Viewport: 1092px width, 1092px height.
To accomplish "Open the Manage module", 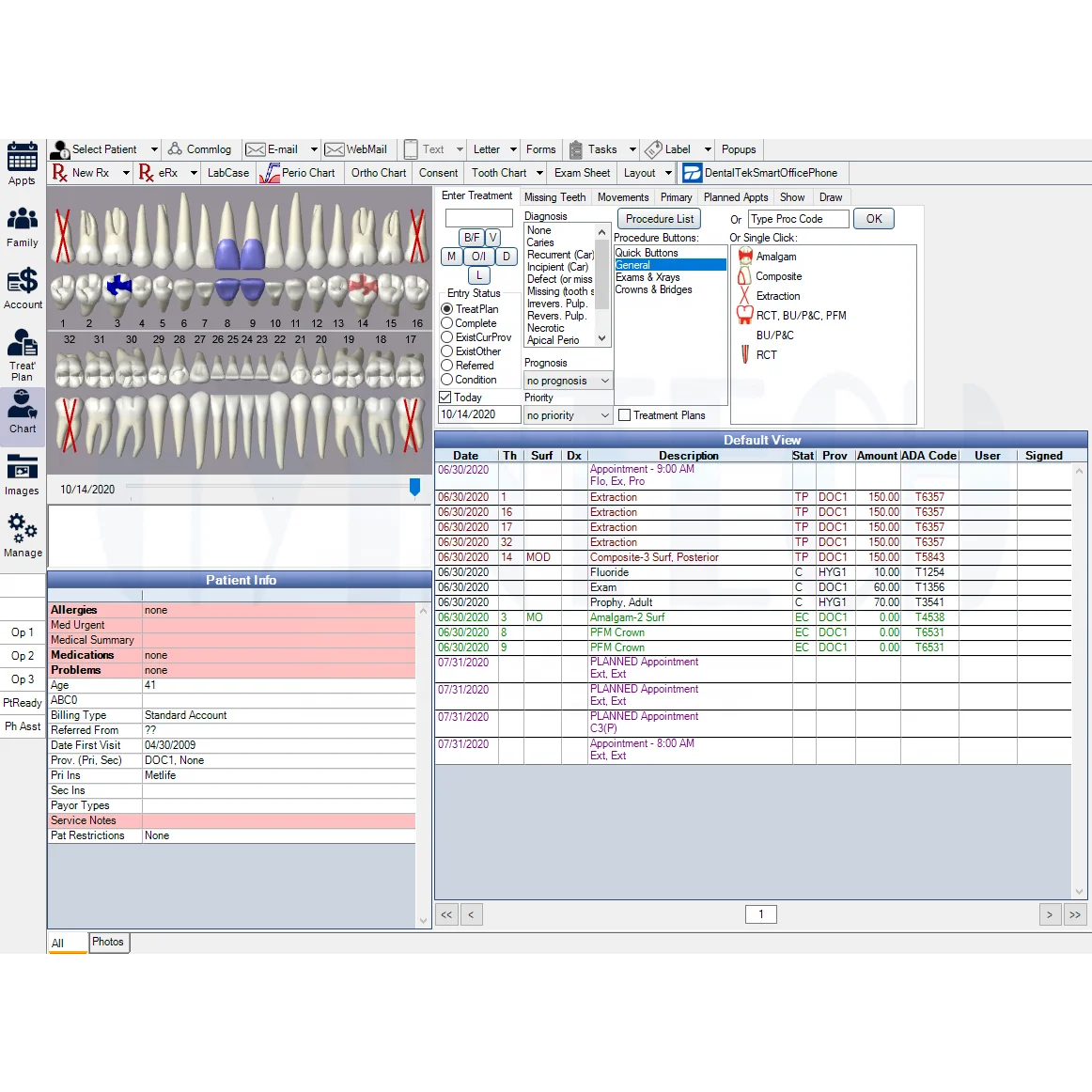I will (23, 537).
